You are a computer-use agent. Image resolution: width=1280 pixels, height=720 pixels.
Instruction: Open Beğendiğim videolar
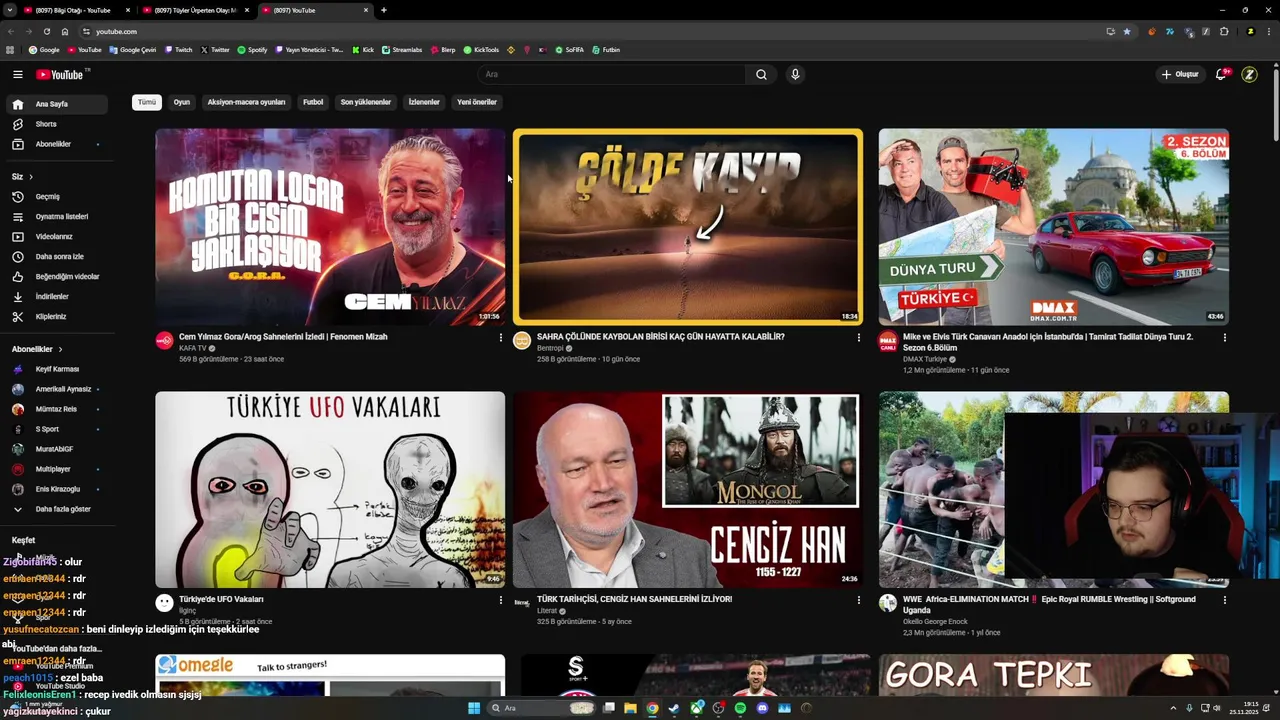pyautogui.click(x=57, y=277)
